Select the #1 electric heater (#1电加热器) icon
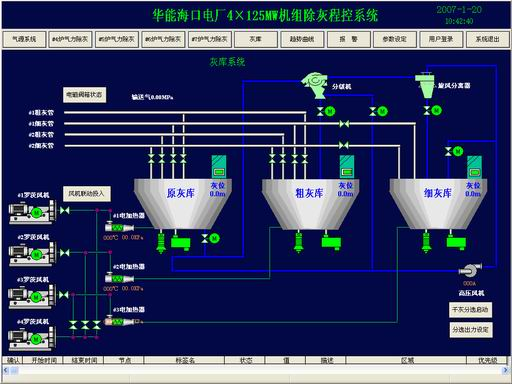Screen dimensions: 512x384 click(x=119, y=227)
